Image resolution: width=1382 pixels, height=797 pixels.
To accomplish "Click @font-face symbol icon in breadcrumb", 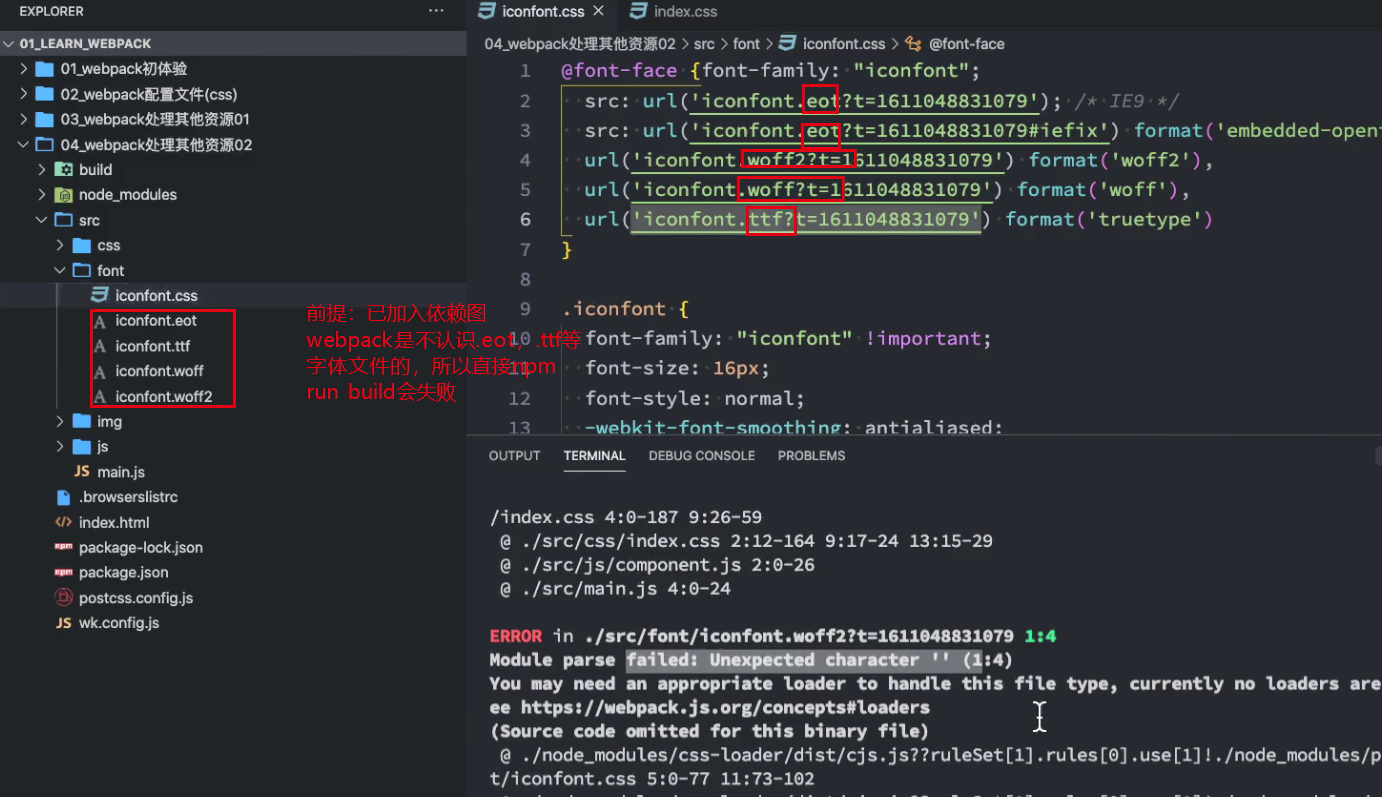I will pyautogui.click(x=913, y=44).
